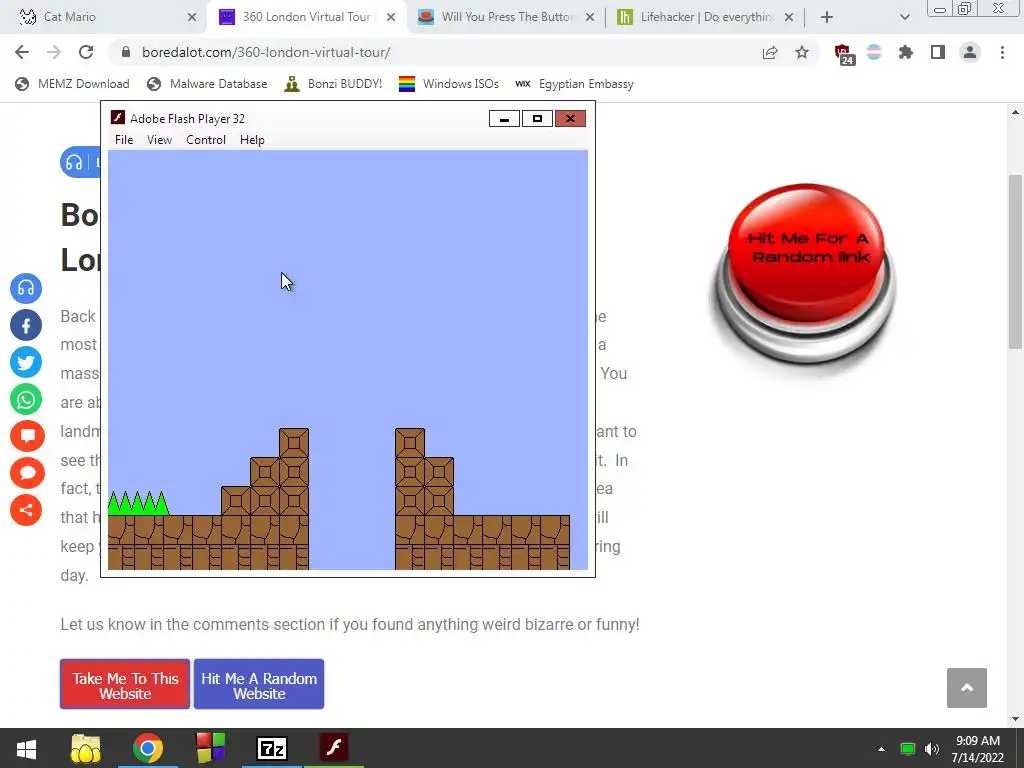Viewport: 1024px width, 768px height.
Task: Show hidden system tray icons
Action: (x=881, y=749)
